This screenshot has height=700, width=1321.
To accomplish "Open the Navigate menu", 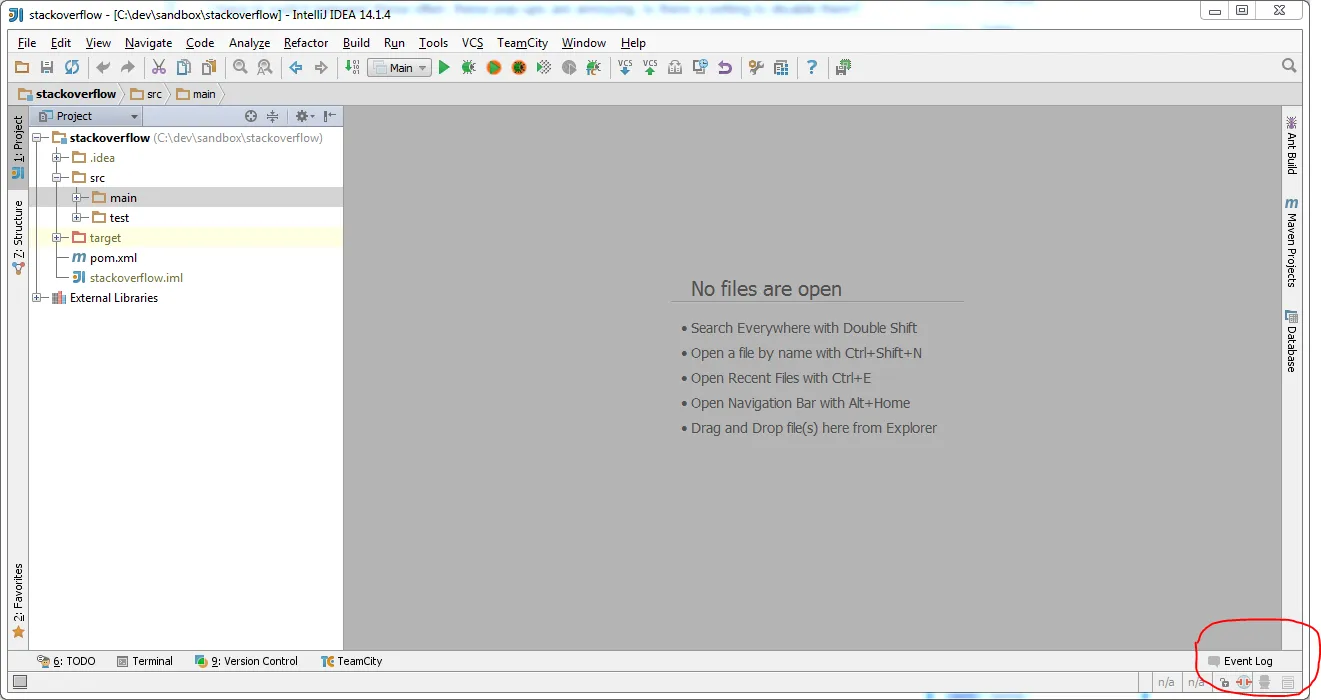I will [148, 43].
